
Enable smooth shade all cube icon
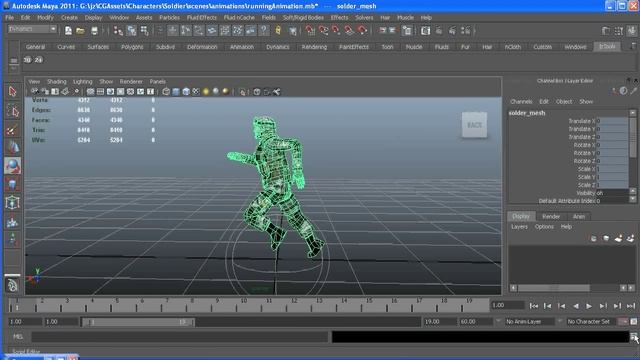pyautogui.click(x=176, y=92)
